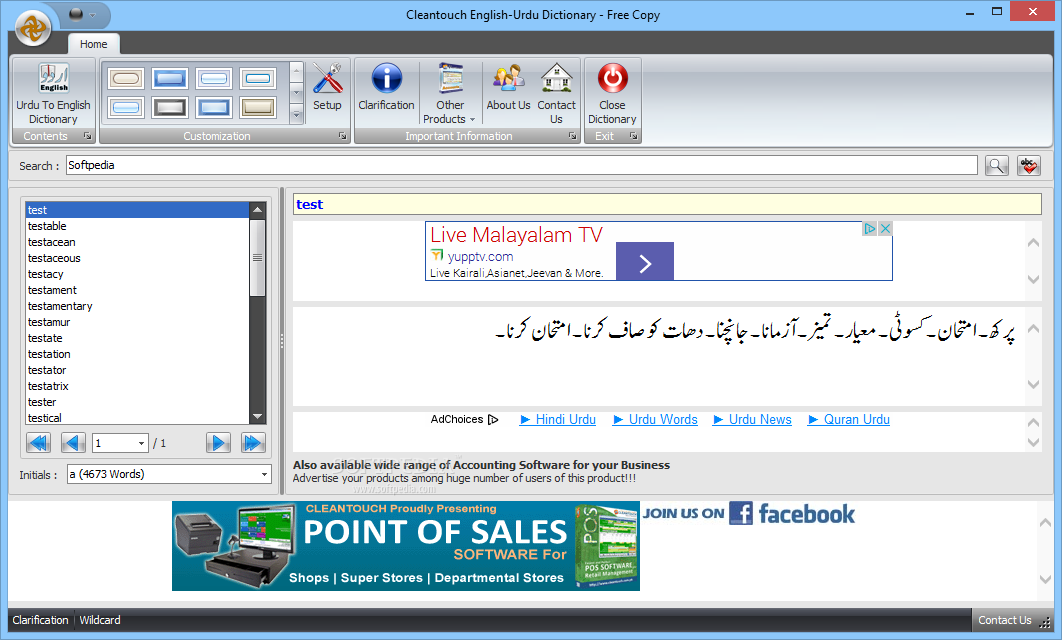Click the application orb logo button
This screenshot has height=640, width=1062.
coord(33,28)
